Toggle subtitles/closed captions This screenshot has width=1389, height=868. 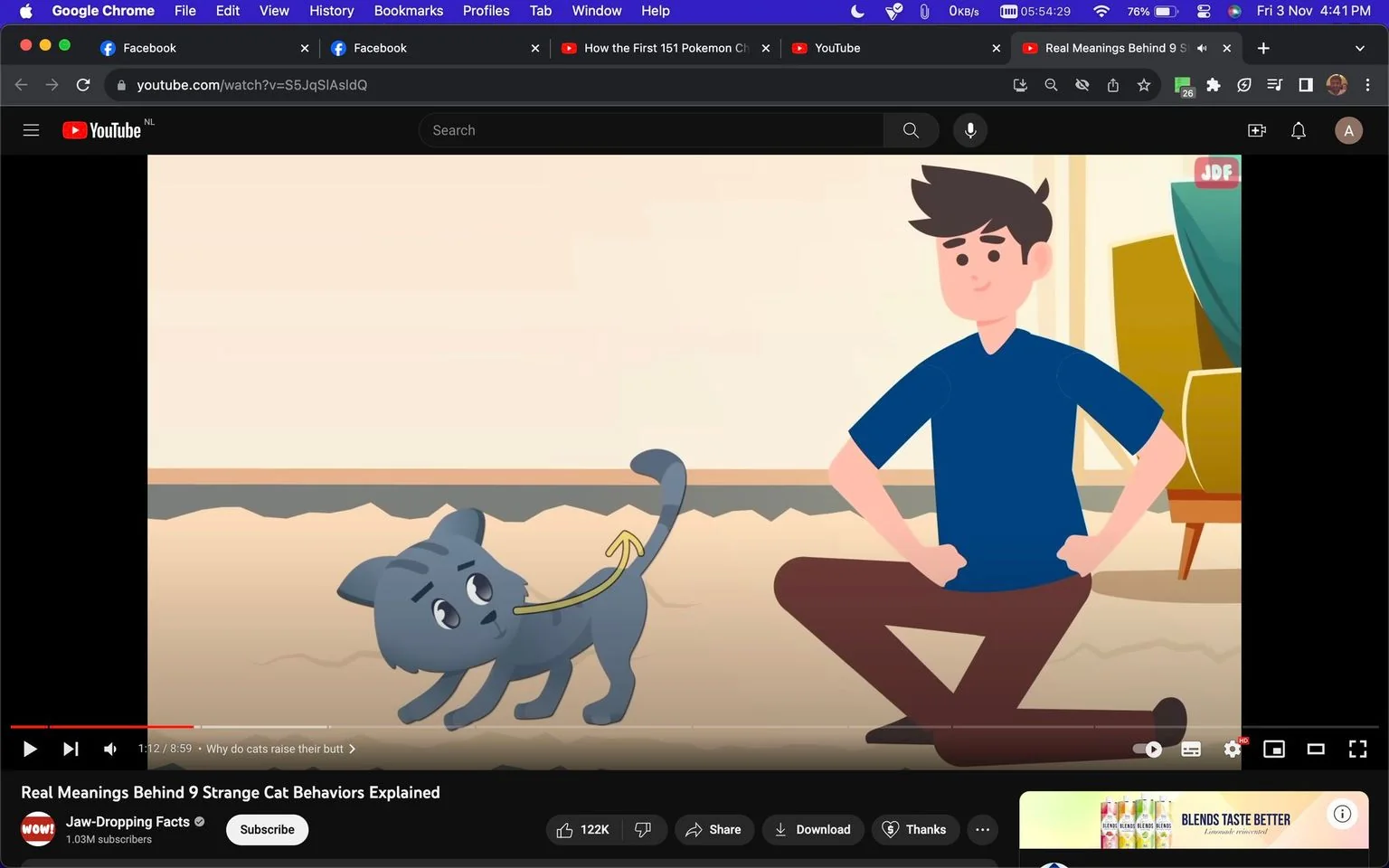tap(1191, 749)
